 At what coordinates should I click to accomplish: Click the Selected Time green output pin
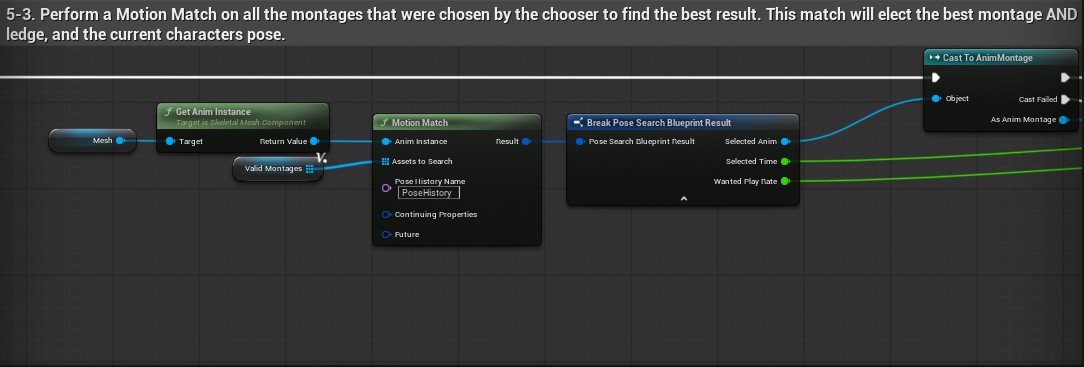(x=785, y=161)
